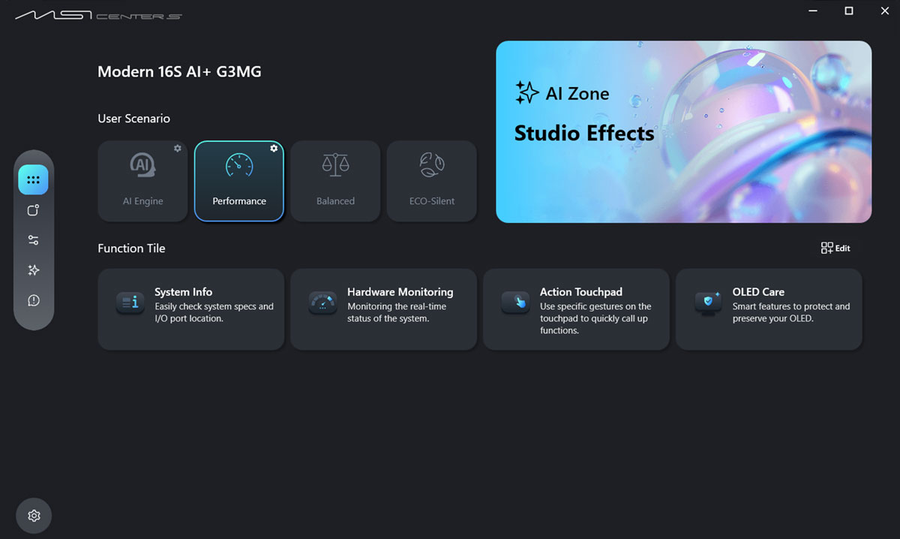Edit the function tiles

pos(835,248)
